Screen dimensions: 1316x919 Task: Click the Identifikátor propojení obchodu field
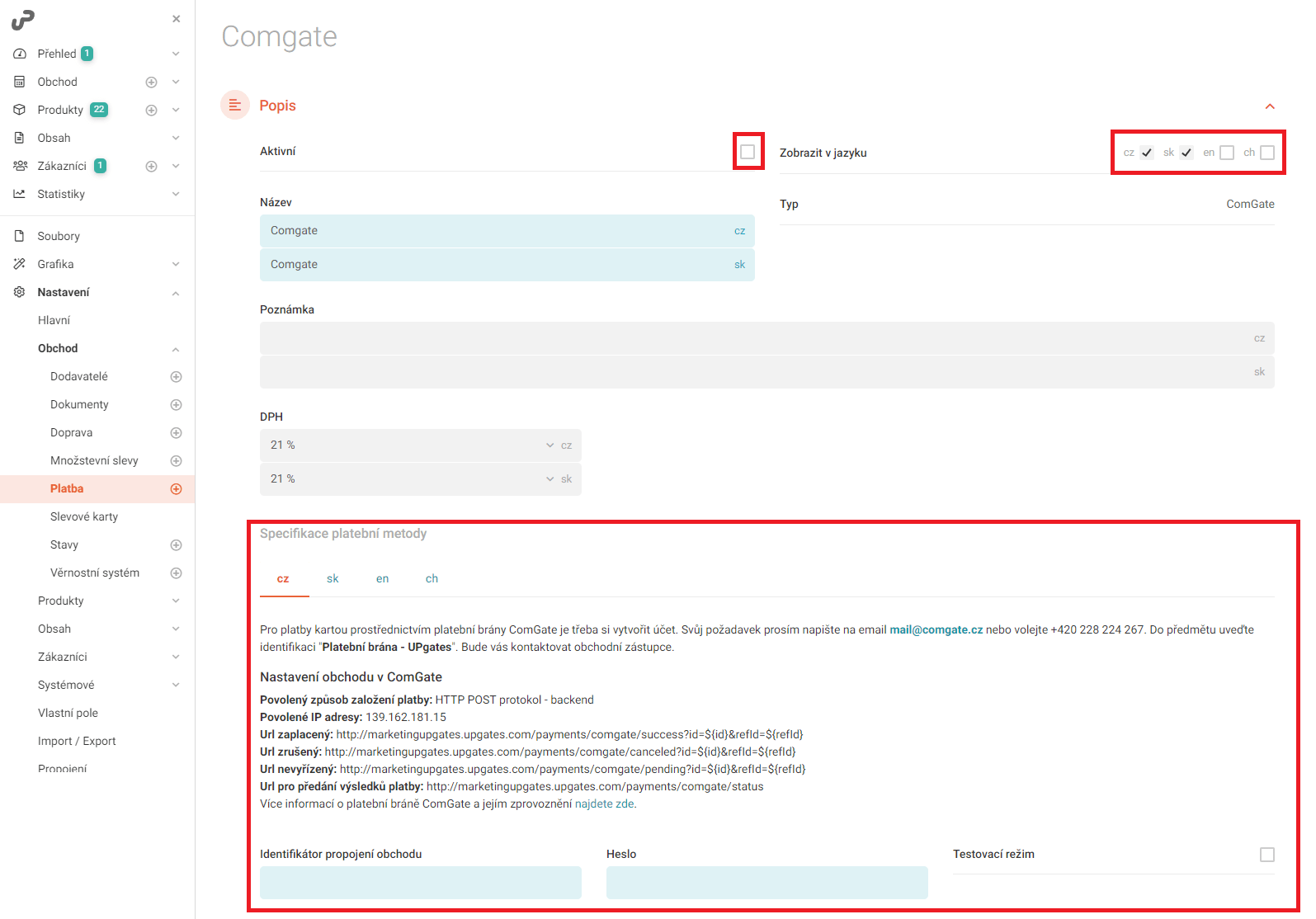pyautogui.click(x=421, y=883)
